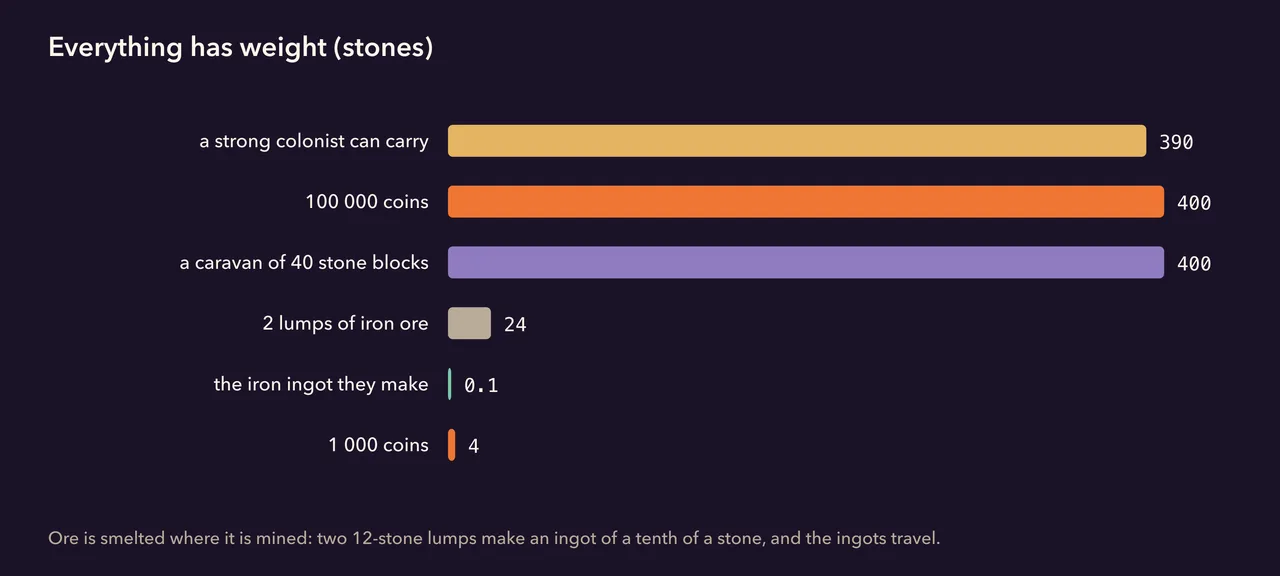Select the 'a caravan of 40 stone blocks' label

click(304, 263)
